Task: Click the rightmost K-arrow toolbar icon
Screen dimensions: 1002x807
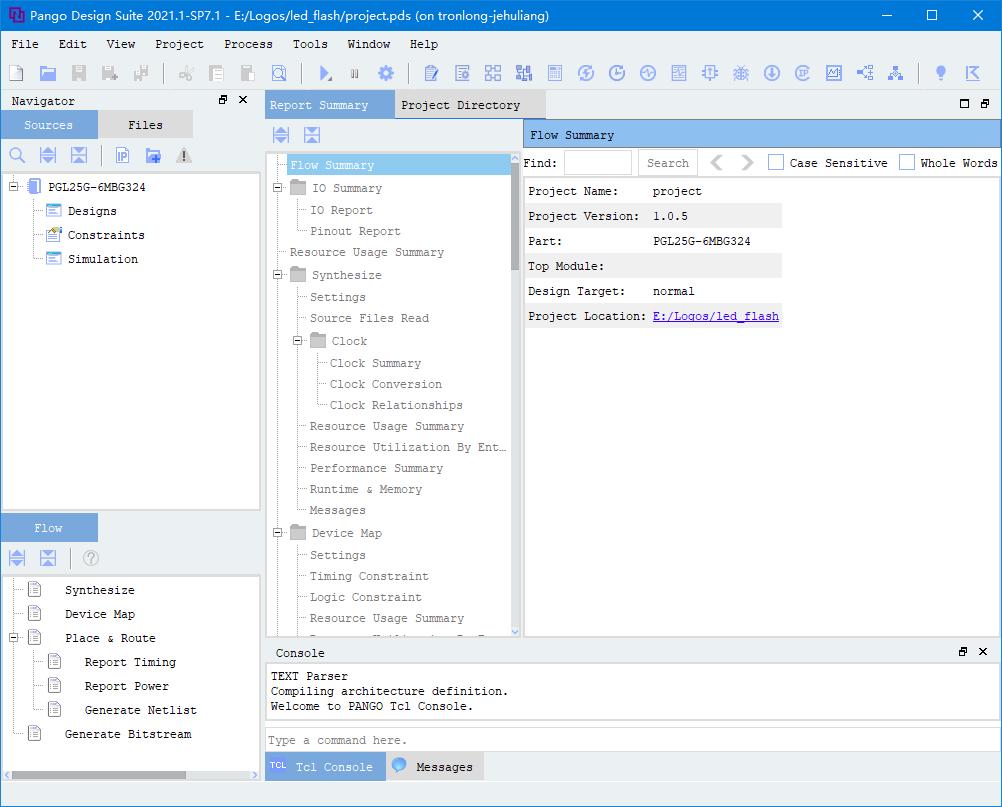Action: 973,73
